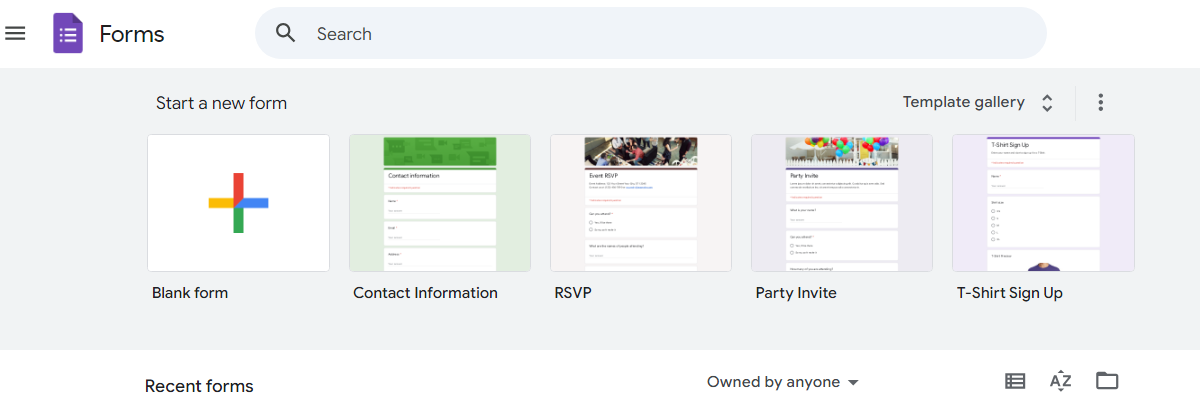The height and width of the screenshot is (417, 1200).
Task: Open the AZ sort options icon
Action: (1061, 381)
